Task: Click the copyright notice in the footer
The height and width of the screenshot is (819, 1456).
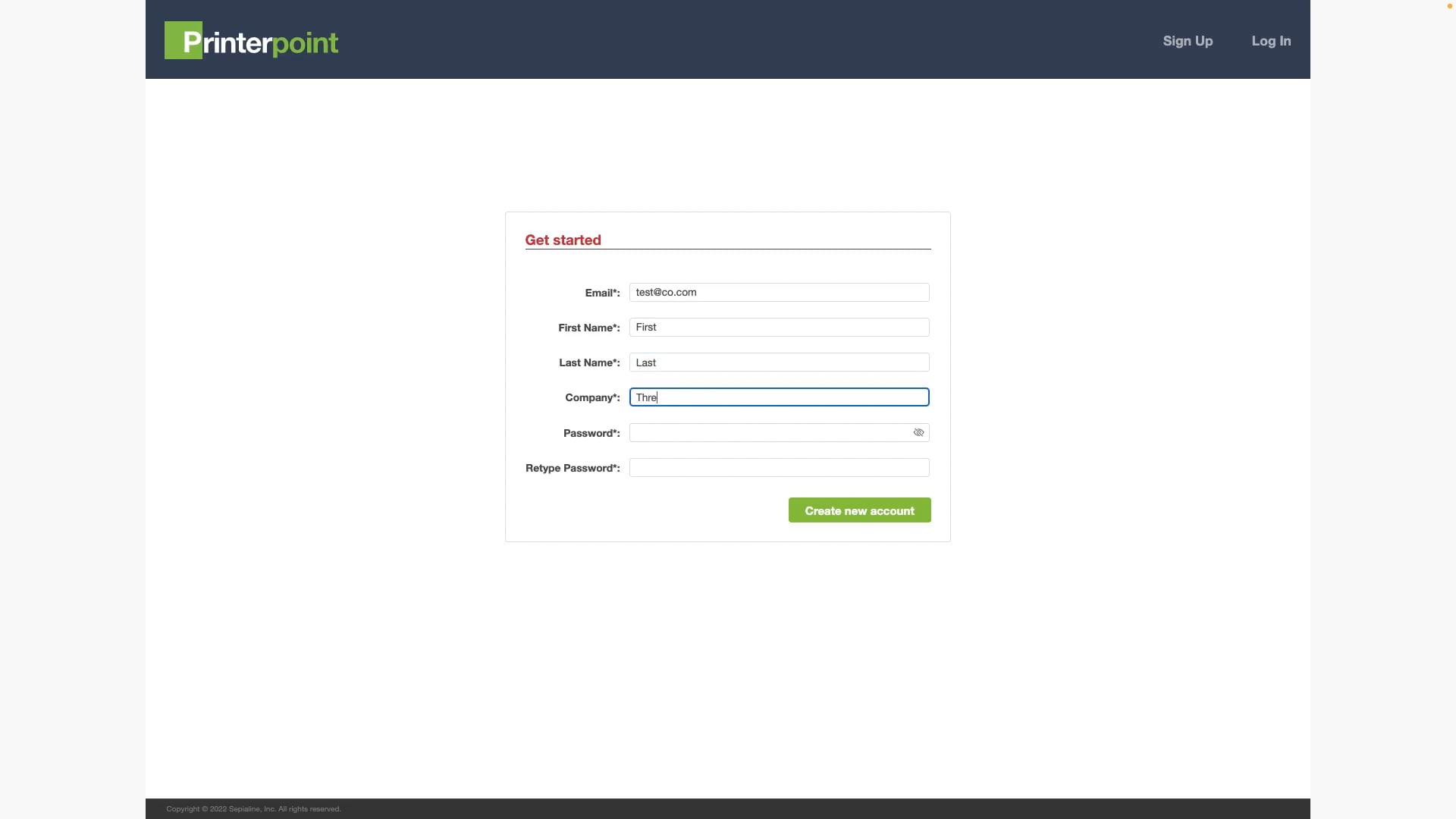Action: pos(253,808)
